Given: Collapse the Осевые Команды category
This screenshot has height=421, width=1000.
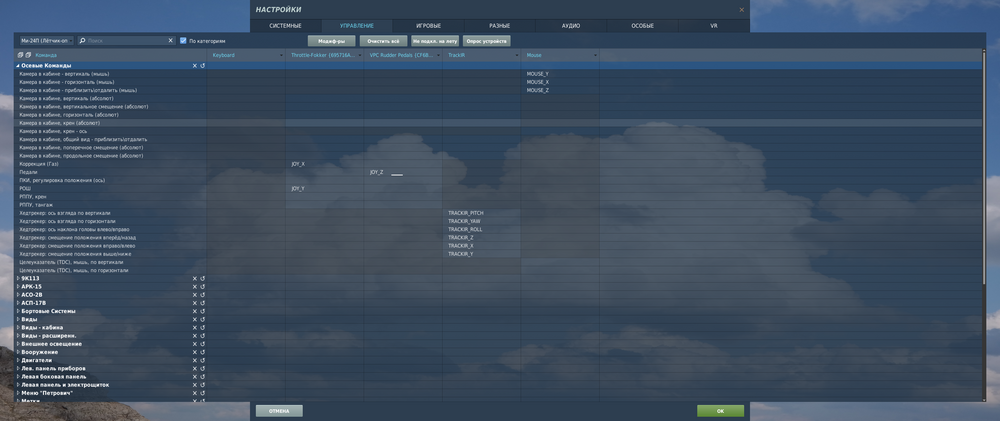Looking at the screenshot, I should coord(18,66).
